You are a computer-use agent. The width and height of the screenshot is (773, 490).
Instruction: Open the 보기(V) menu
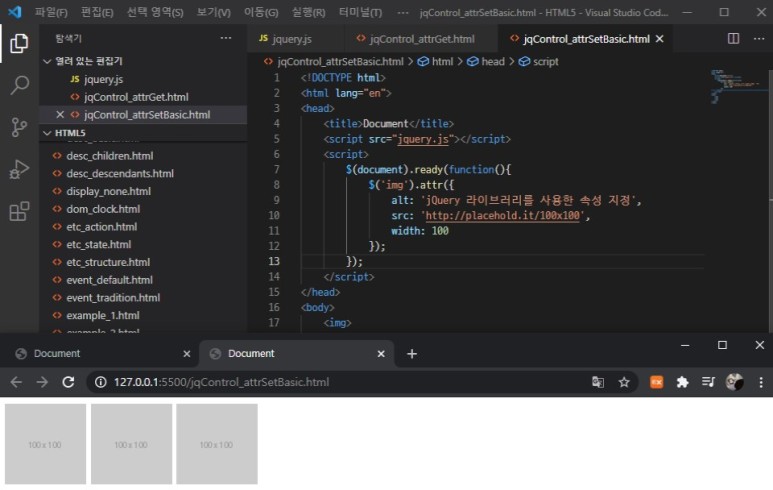point(213,12)
